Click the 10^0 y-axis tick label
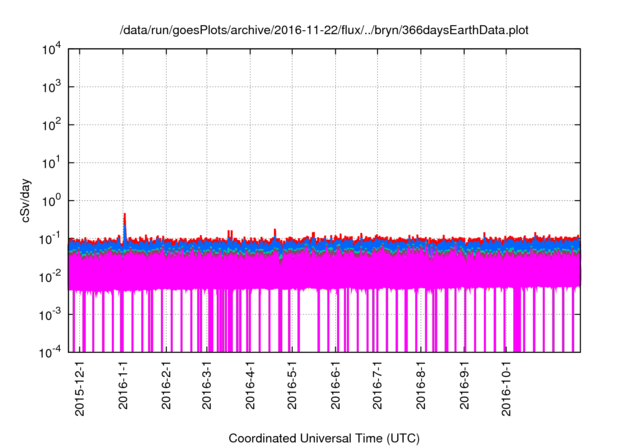The image size is (640, 448). tap(50, 200)
